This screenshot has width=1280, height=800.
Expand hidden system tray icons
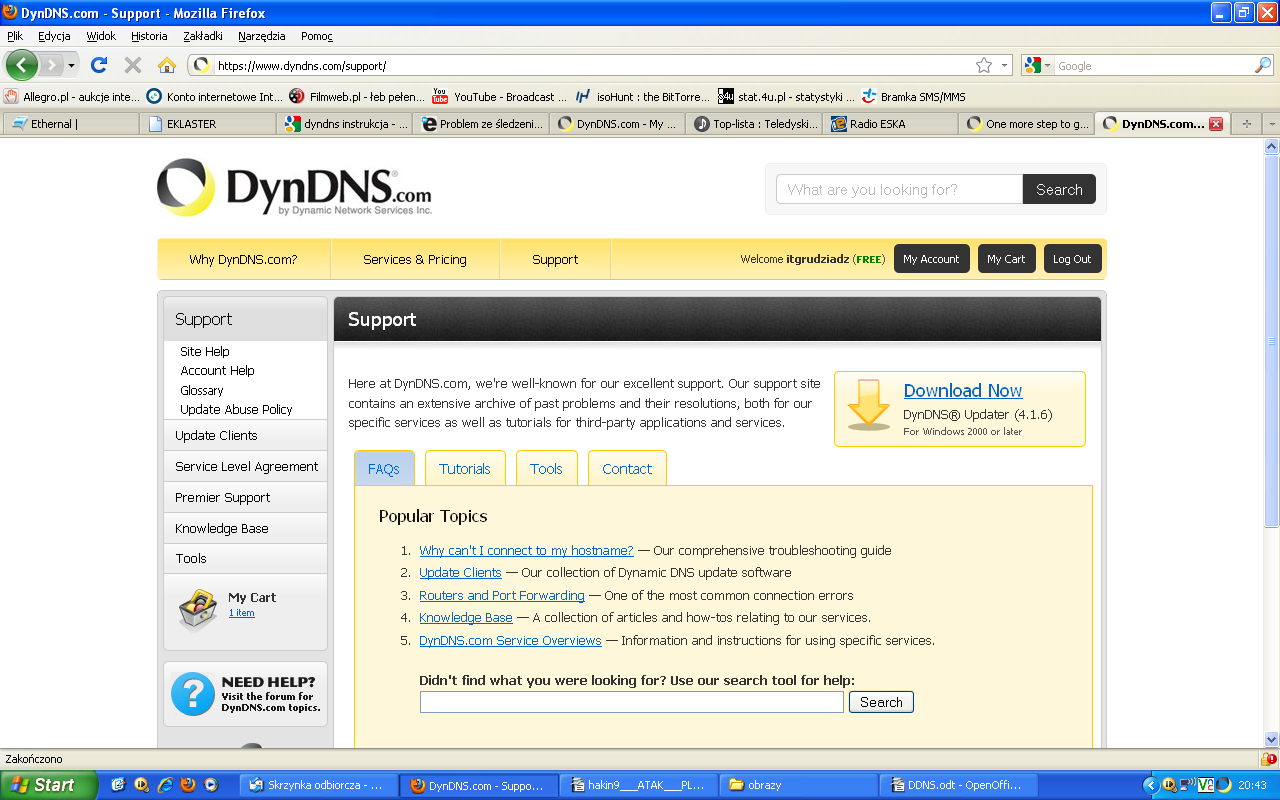point(1151,785)
